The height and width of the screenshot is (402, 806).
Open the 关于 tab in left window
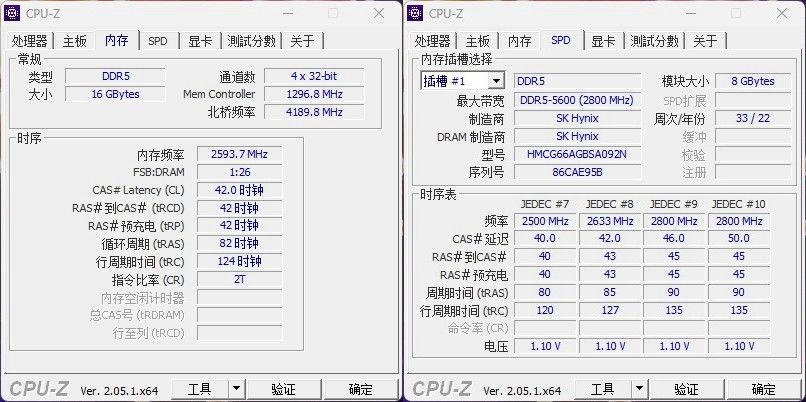pyautogui.click(x=302, y=41)
